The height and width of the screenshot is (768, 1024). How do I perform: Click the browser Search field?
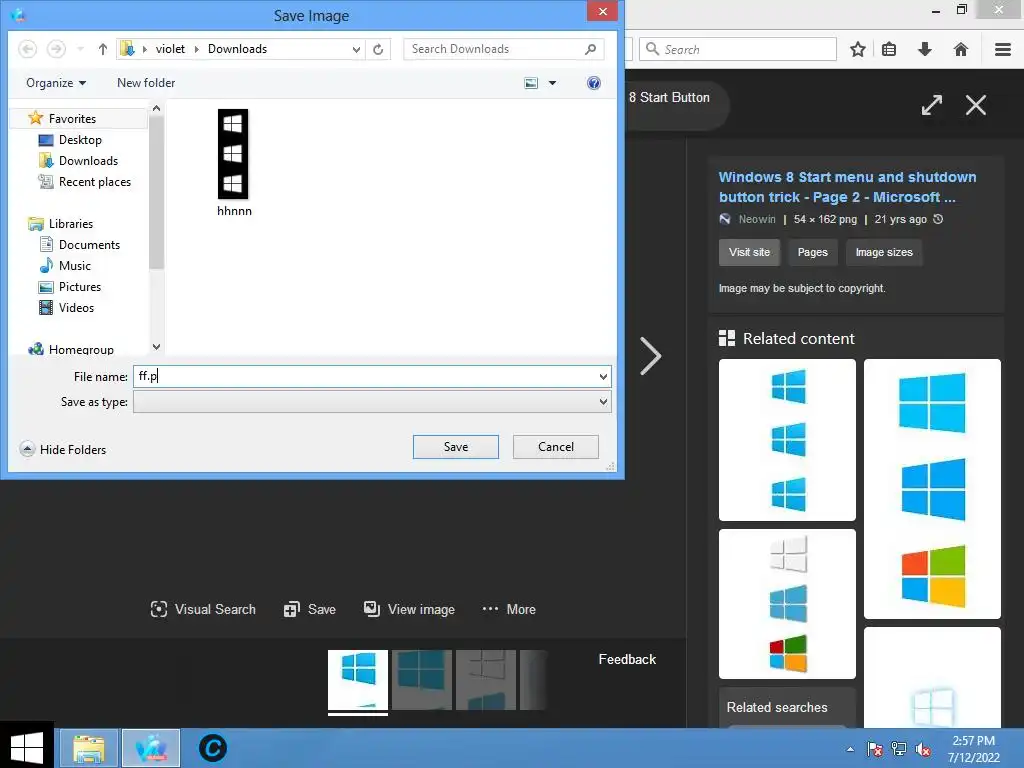point(738,49)
